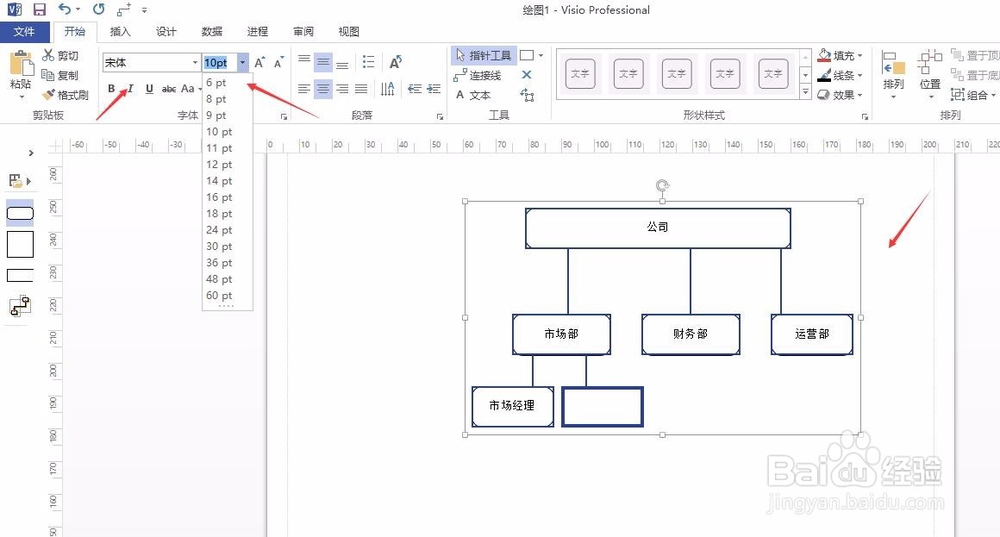Open the File (文件) tab
1000x537 pixels.
tap(24, 31)
